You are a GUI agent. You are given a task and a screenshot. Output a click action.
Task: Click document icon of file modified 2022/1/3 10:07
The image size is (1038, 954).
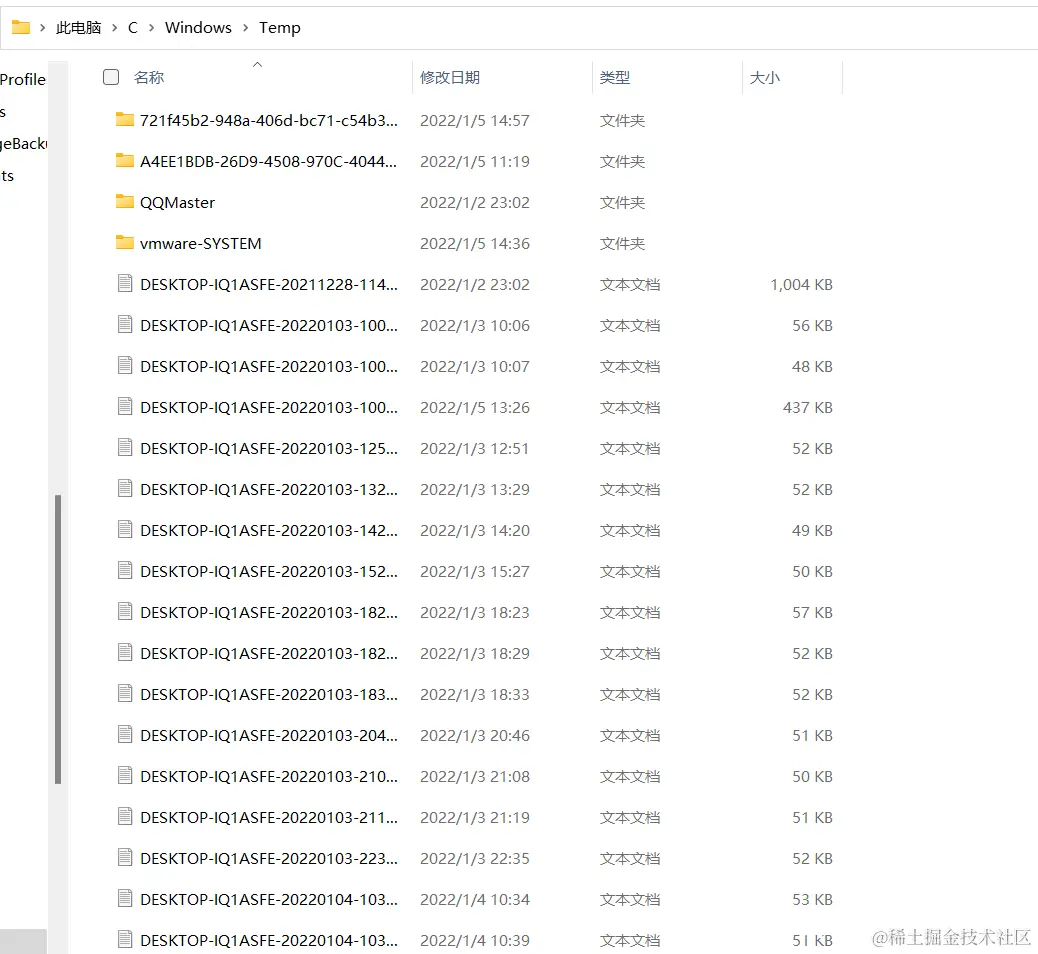coord(124,365)
